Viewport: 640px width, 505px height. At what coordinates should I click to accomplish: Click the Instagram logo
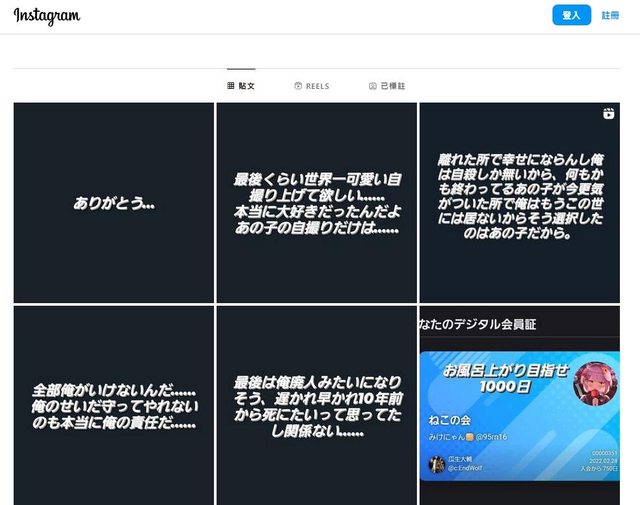[x=47, y=16]
